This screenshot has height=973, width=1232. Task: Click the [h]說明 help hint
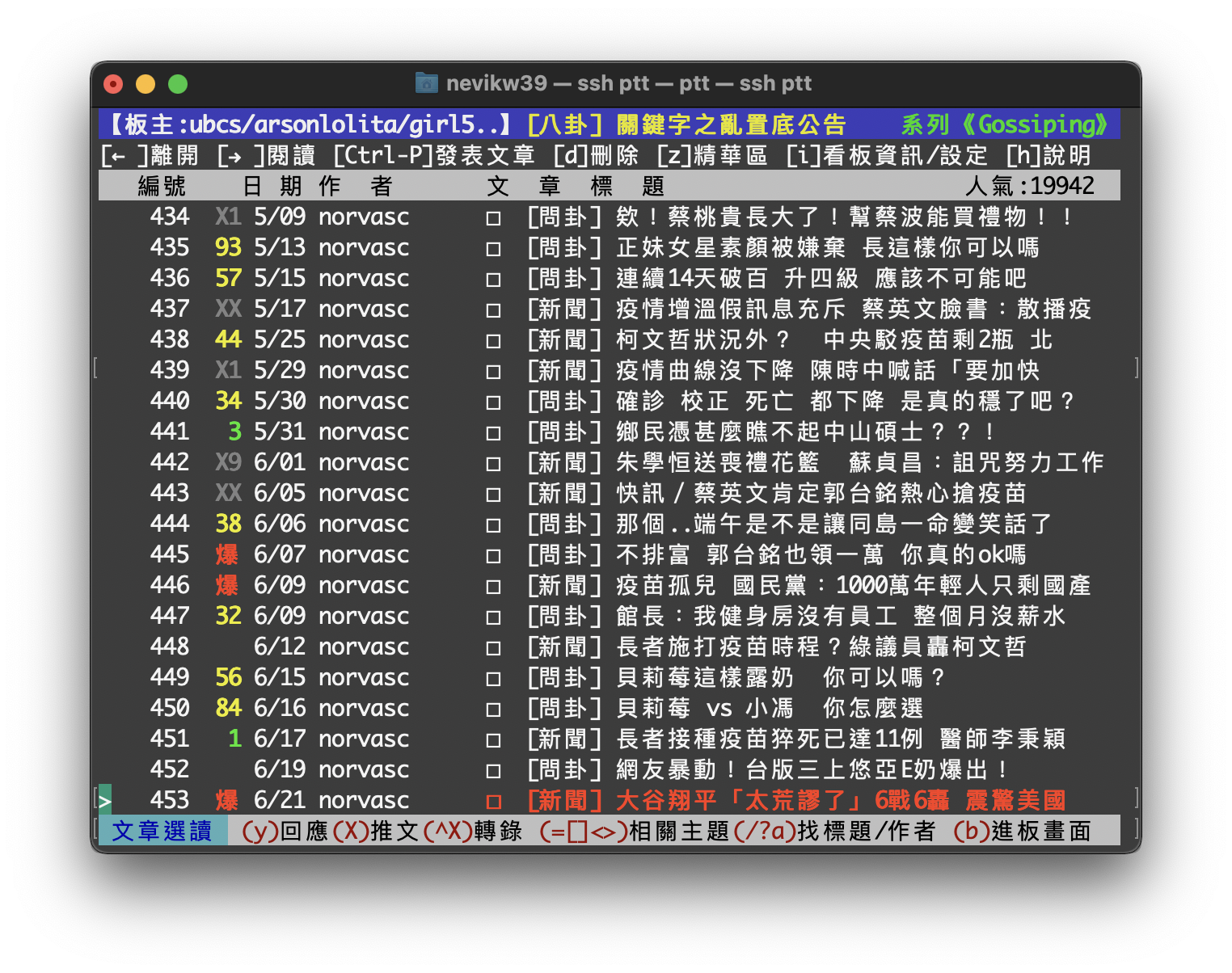coord(1048,155)
